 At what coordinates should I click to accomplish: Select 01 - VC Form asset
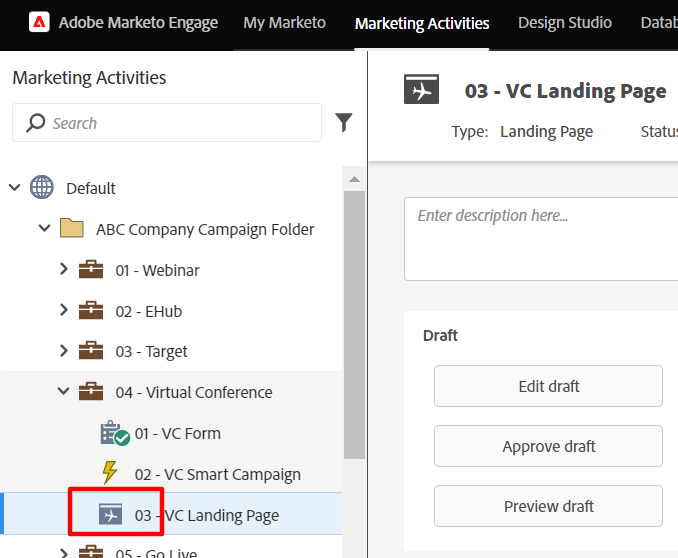[178, 433]
